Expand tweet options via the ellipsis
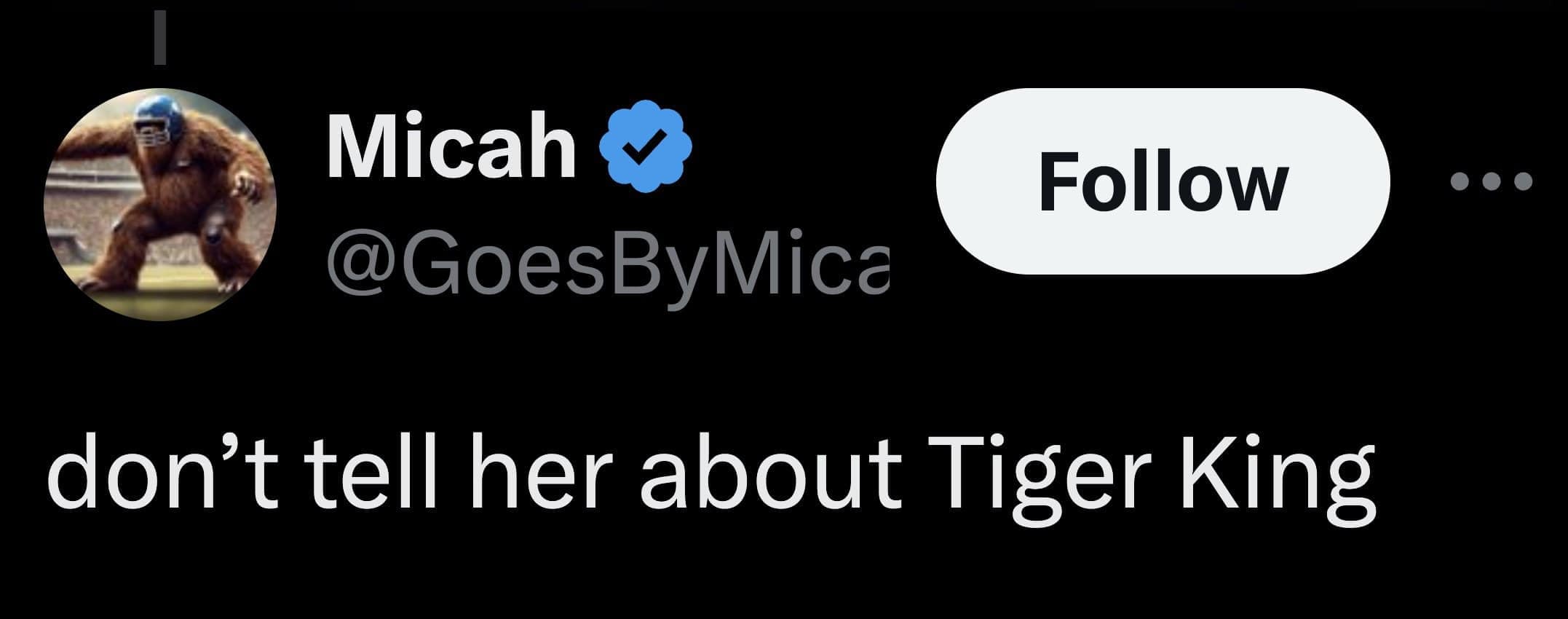The width and height of the screenshot is (1568, 619). tap(1490, 181)
